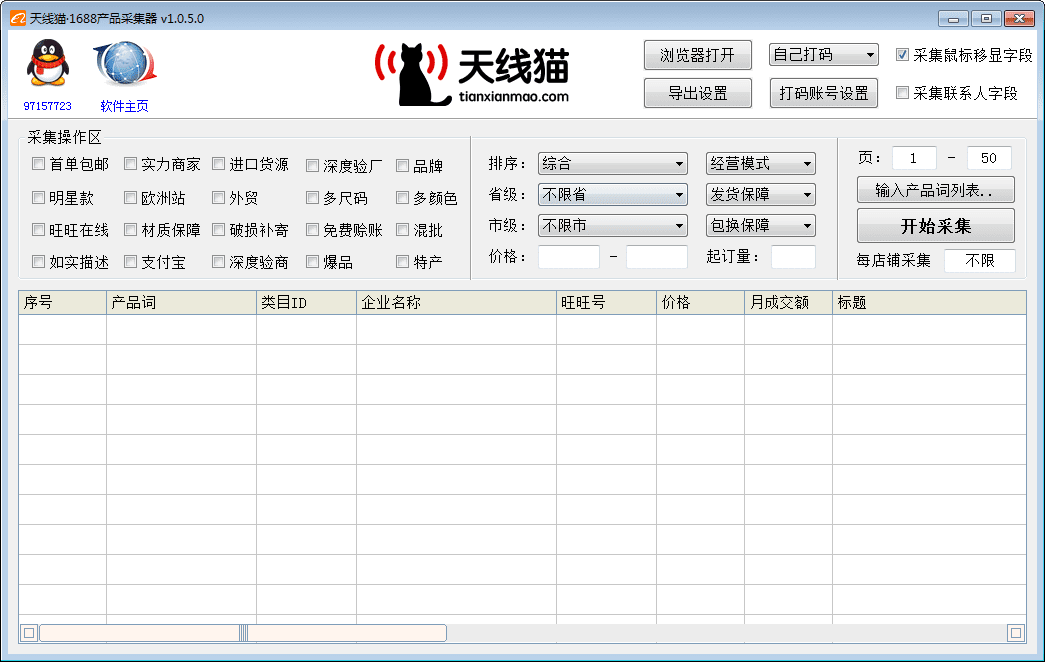Open the 97157723 QQ link
Viewport: 1045px width, 662px height.
pos(47,106)
